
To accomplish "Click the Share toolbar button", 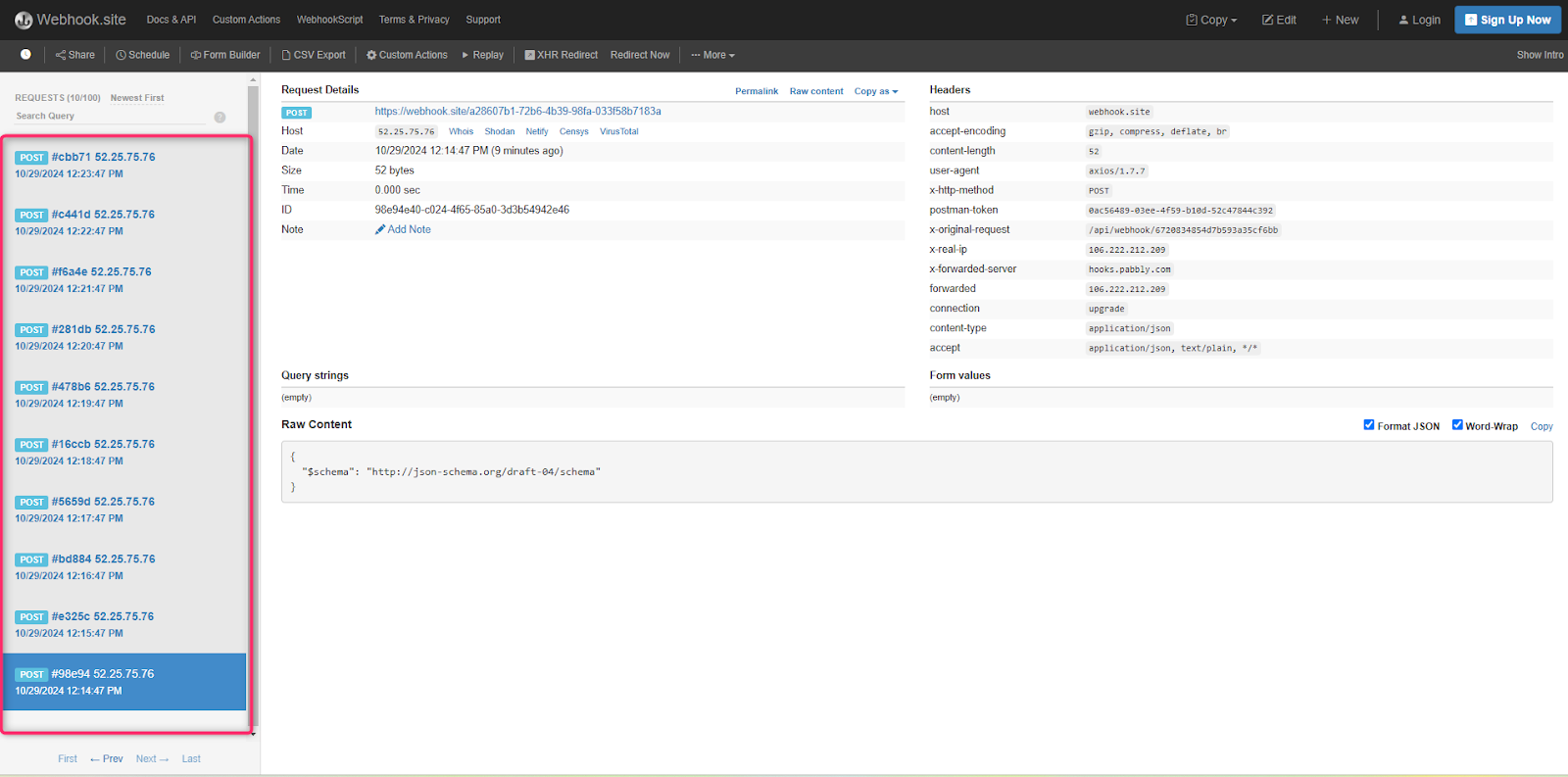I will pyautogui.click(x=75, y=55).
